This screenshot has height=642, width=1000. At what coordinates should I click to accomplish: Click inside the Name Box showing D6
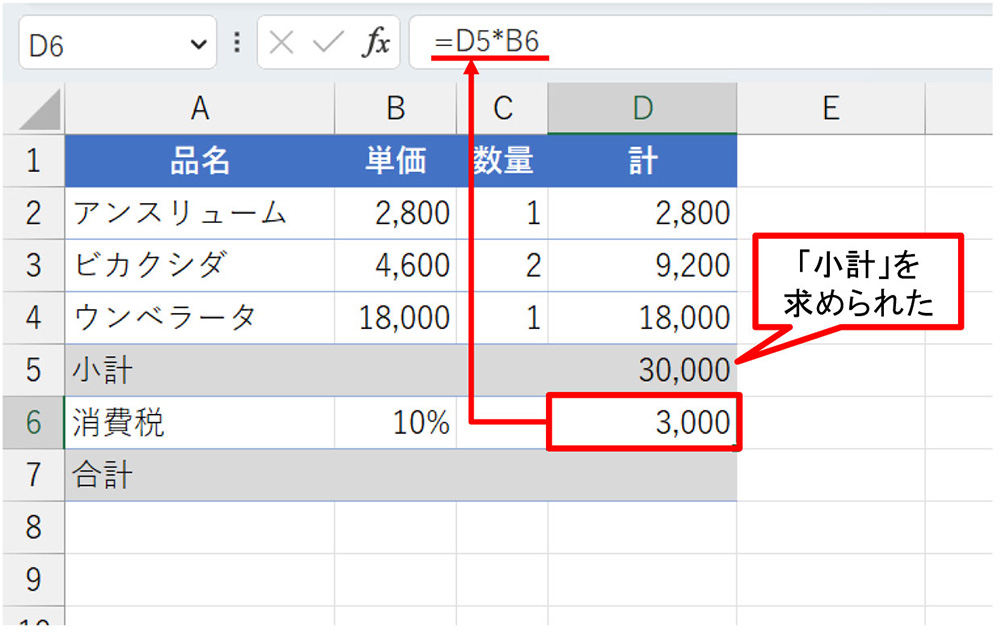100,42
